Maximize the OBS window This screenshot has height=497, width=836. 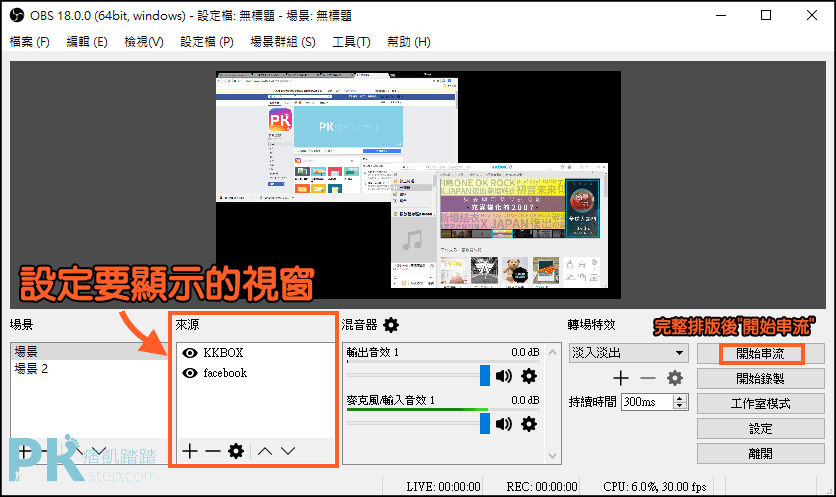766,15
